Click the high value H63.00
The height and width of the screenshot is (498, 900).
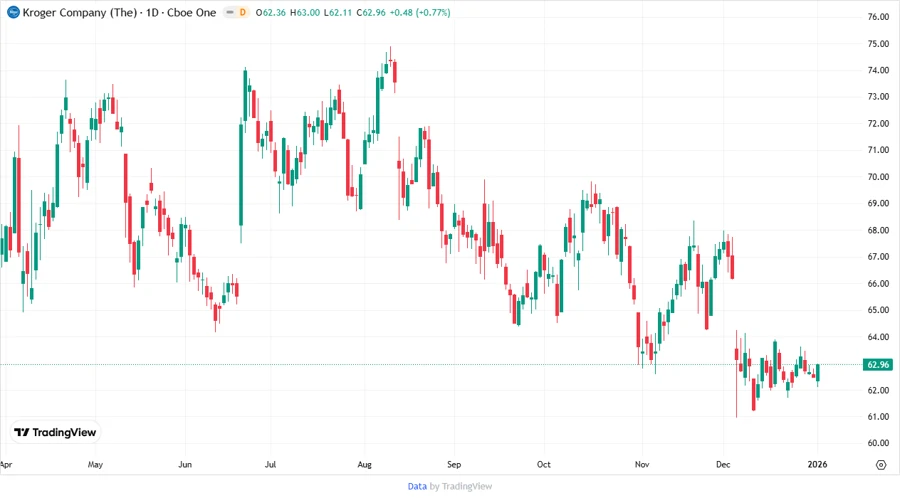[x=305, y=12]
